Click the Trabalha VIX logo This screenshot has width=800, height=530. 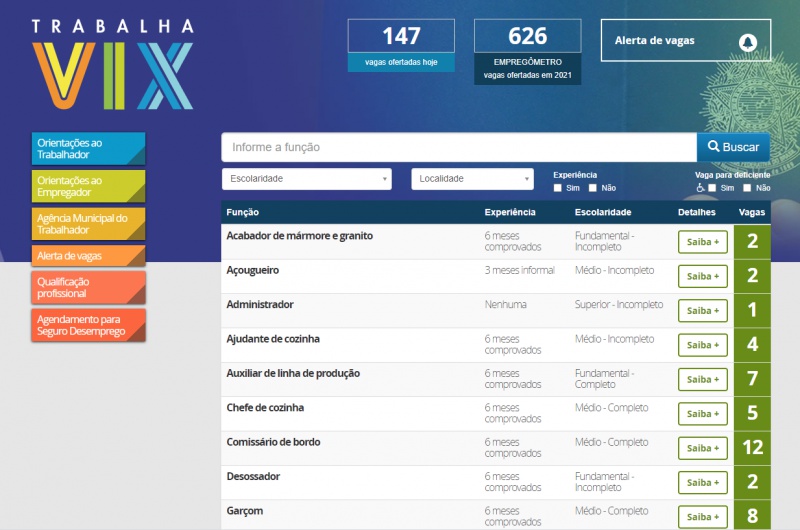tap(113, 64)
